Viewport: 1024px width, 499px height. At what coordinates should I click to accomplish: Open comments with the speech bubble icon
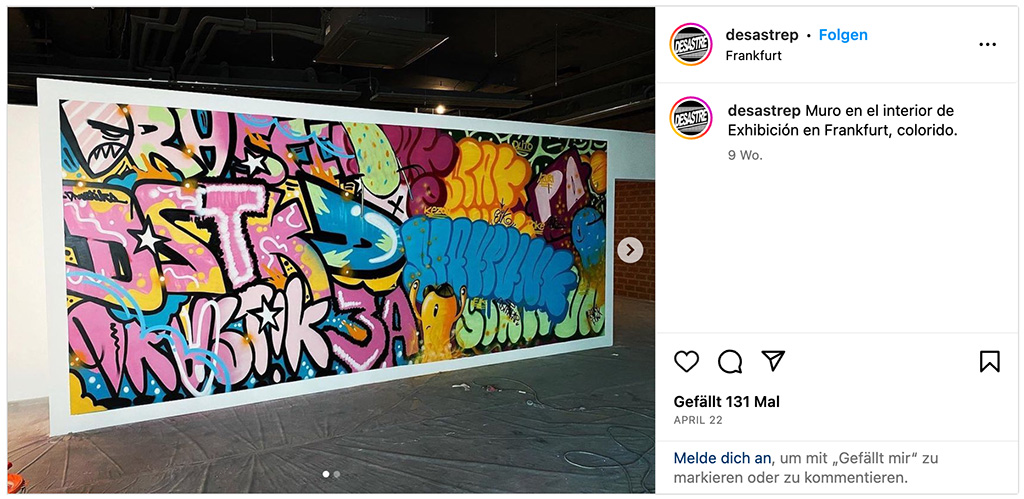tap(729, 361)
